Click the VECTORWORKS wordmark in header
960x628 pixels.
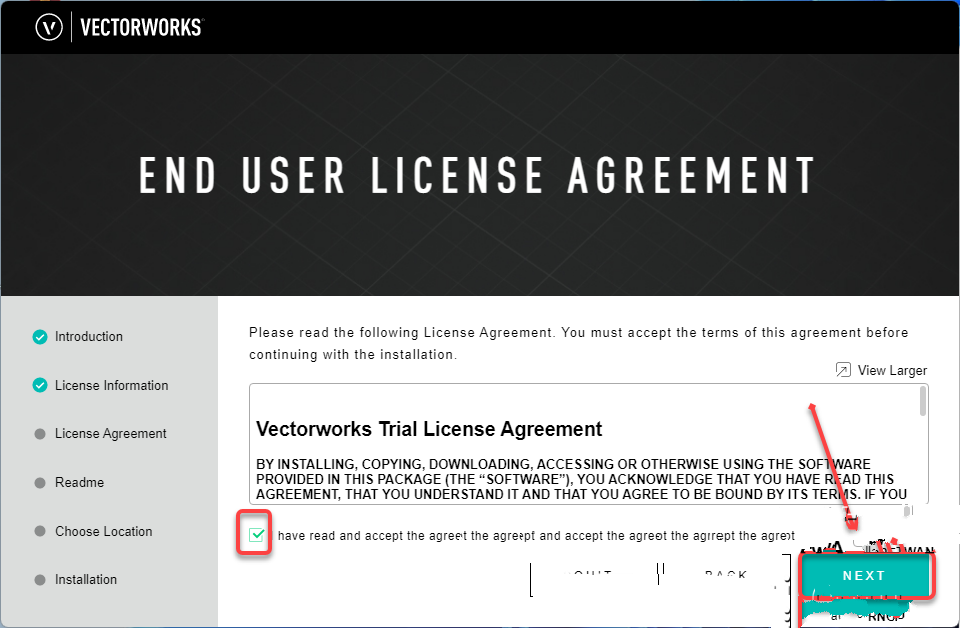pos(141,28)
